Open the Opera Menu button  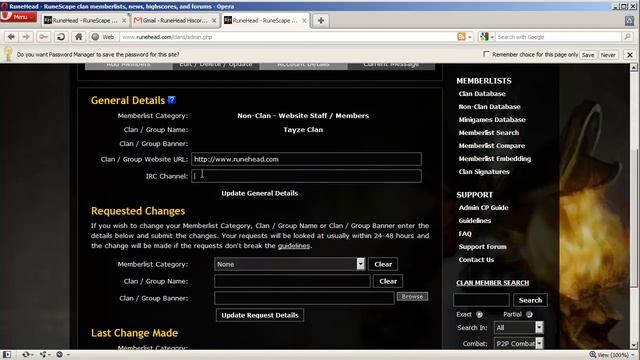[19, 17]
